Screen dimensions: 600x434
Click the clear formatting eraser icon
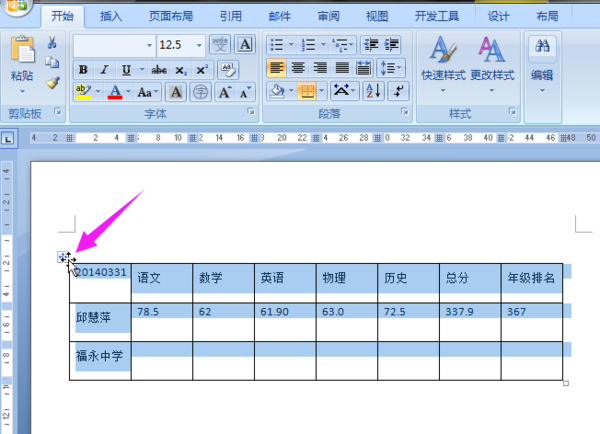[229, 69]
